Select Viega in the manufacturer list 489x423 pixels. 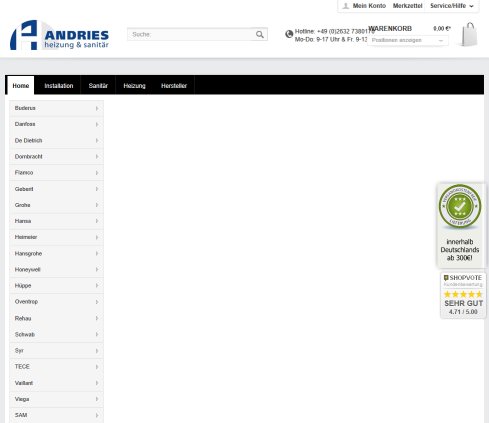click(56, 399)
